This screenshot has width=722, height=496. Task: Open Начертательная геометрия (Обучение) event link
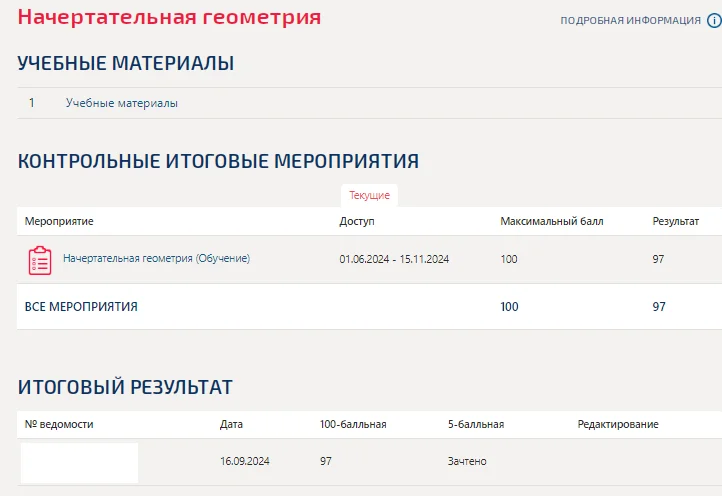[x=157, y=258]
